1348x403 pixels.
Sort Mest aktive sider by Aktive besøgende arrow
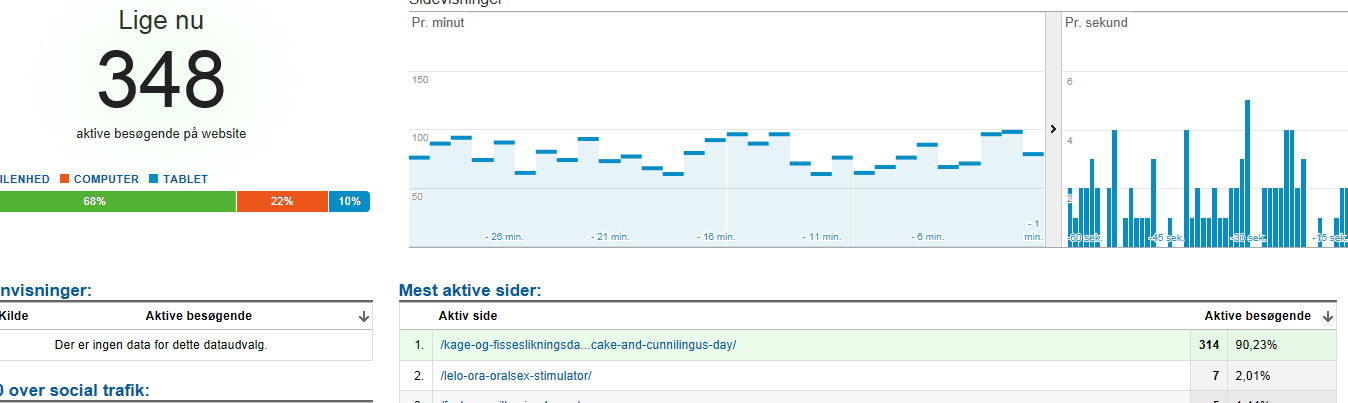point(1327,316)
